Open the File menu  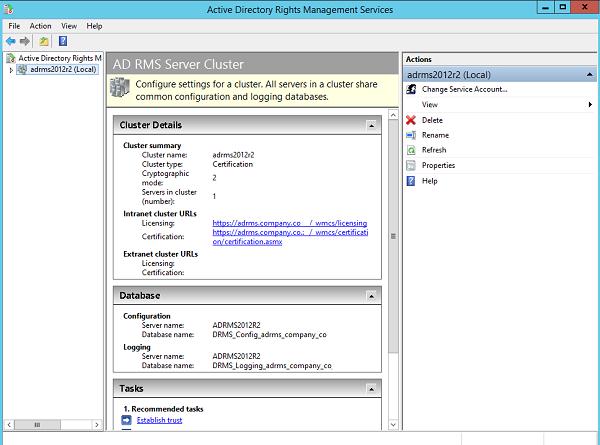14,26
